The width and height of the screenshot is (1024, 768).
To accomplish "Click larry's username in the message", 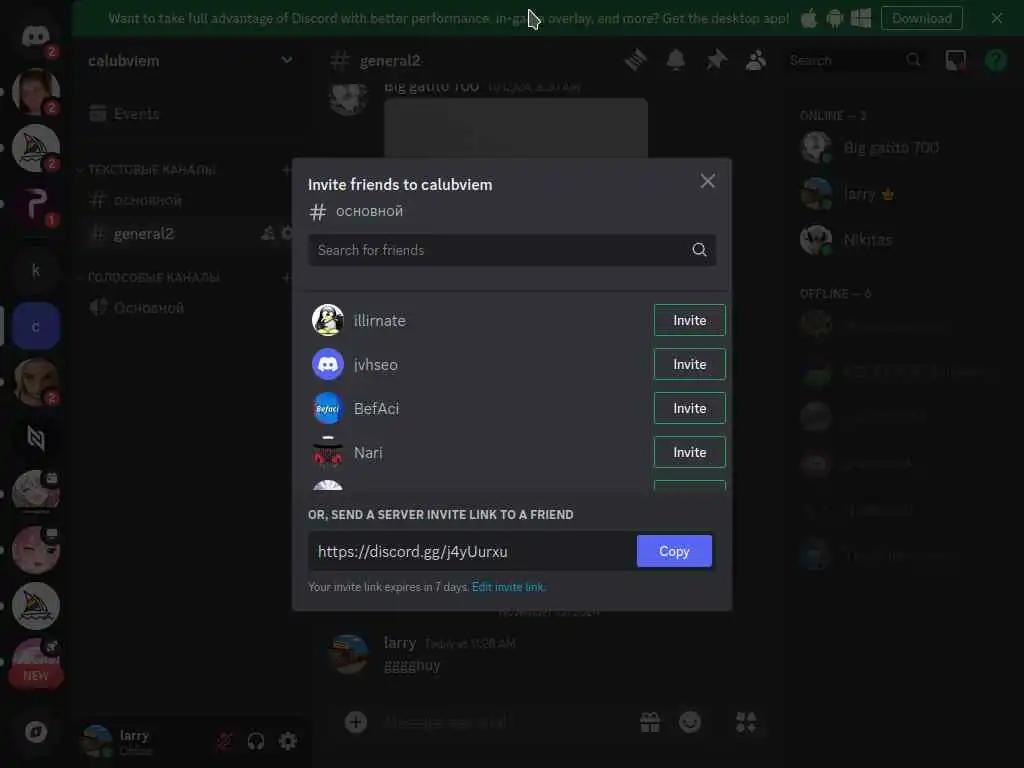I will 400,643.
